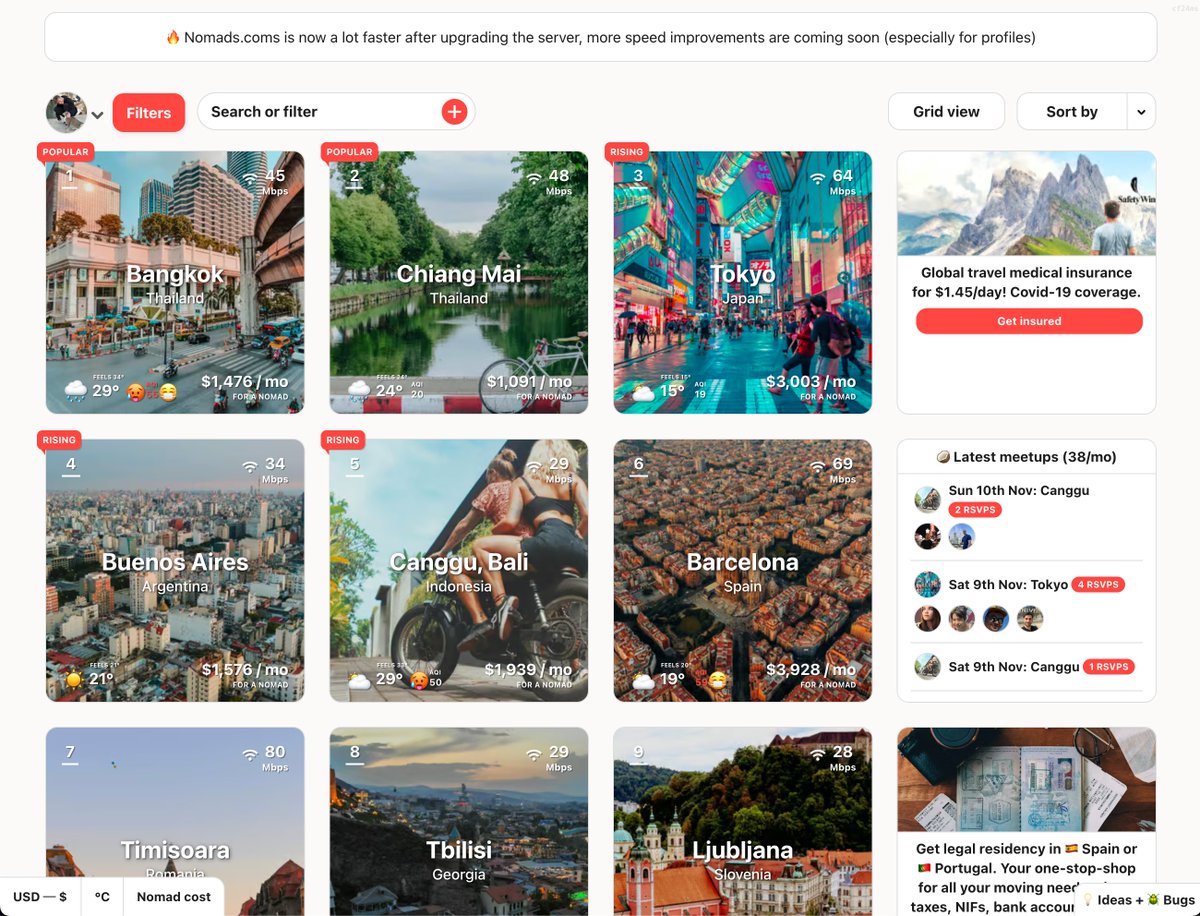This screenshot has width=1200, height=916.
Task: Click the 1 RSVPS badge
Action: [1109, 667]
